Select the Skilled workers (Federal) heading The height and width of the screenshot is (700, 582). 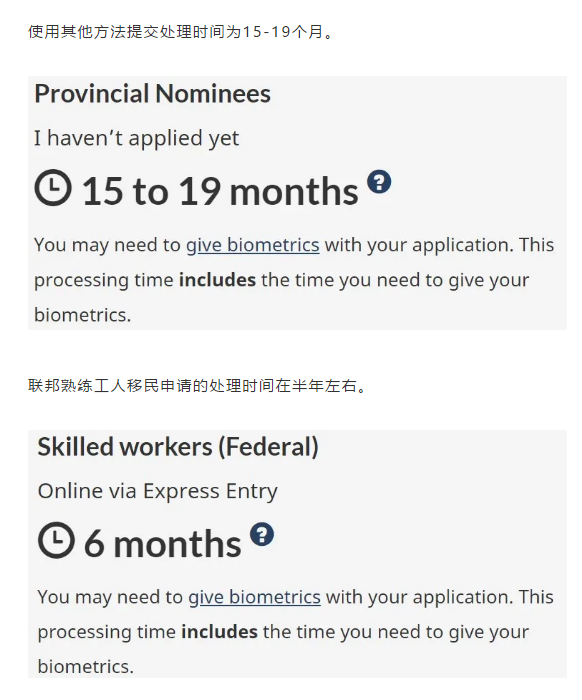178,447
